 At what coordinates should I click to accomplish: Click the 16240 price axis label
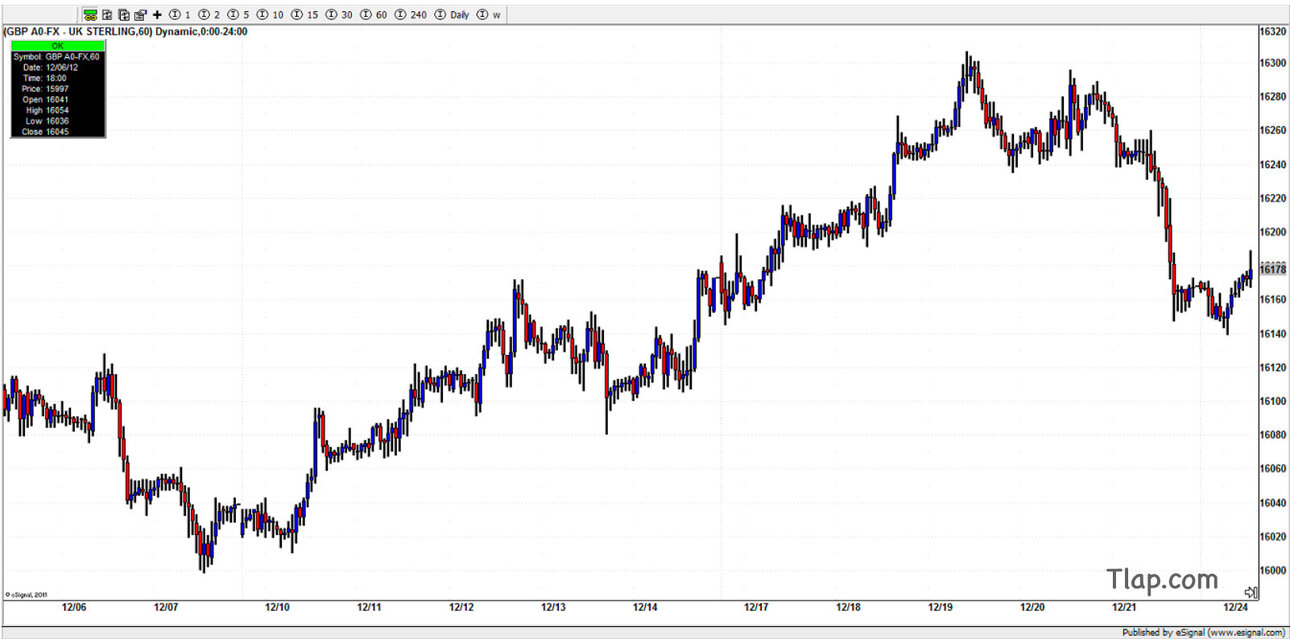click(1272, 165)
